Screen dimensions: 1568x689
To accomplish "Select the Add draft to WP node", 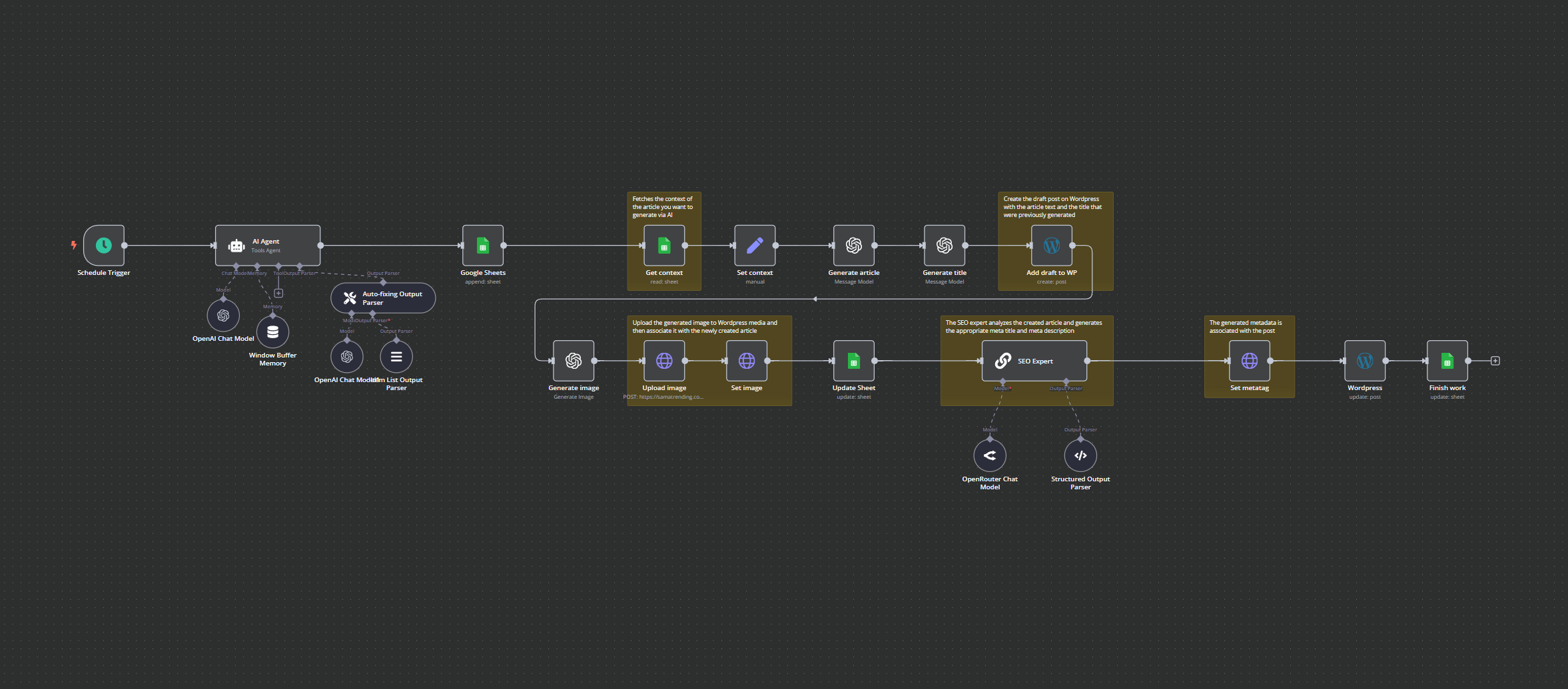I will pos(1052,246).
